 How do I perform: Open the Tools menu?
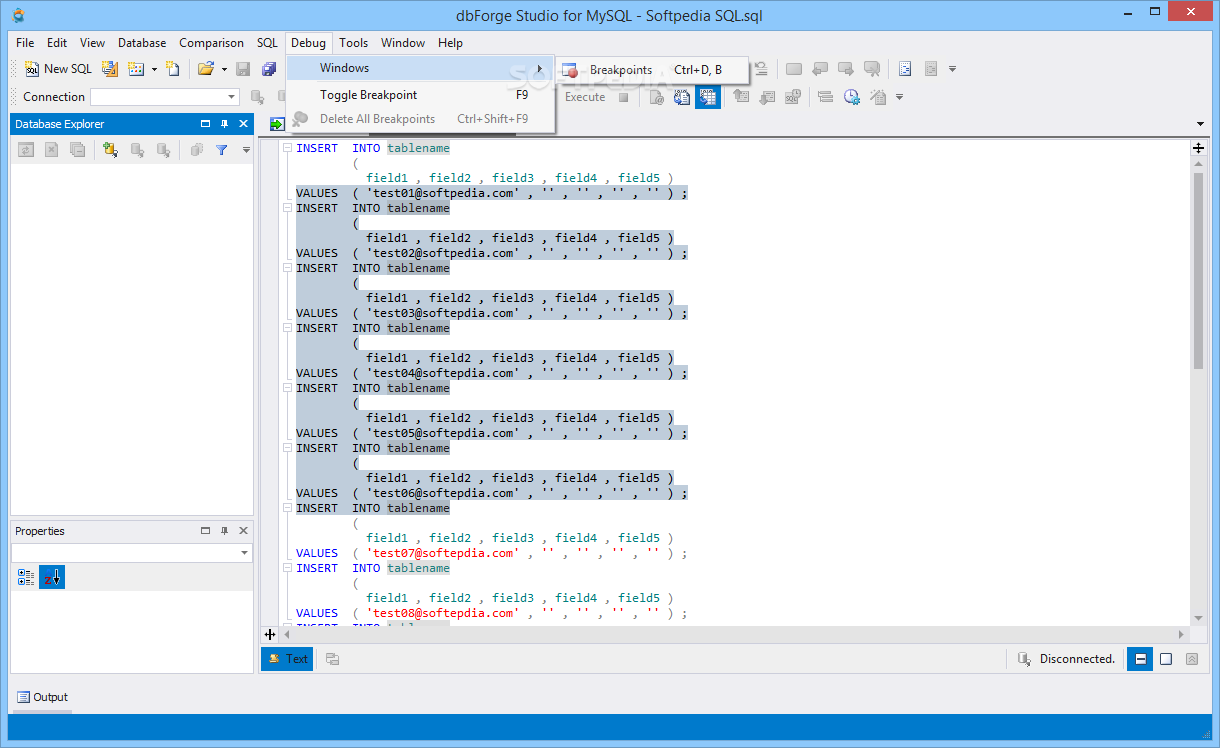pyautogui.click(x=353, y=43)
